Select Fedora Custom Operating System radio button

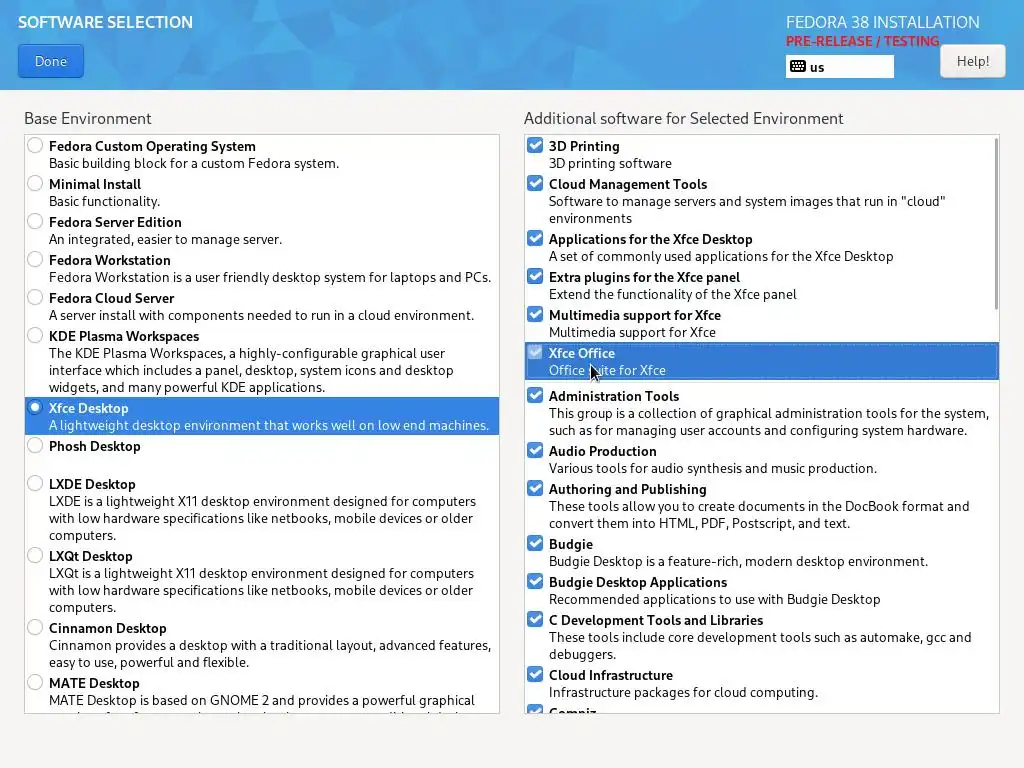click(x=35, y=146)
